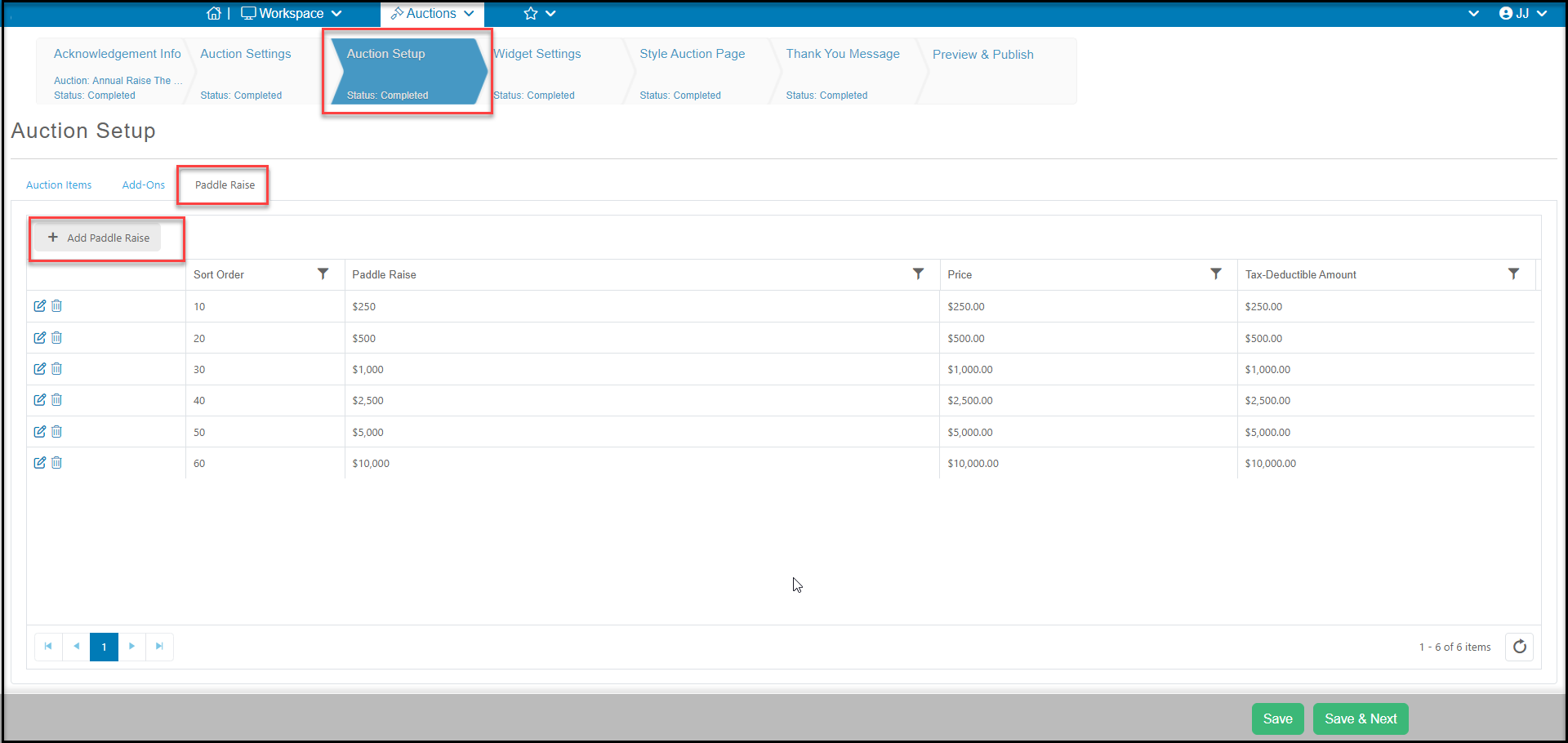The width and height of the screenshot is (1568, 743).
Task: Edit the $250 paddle raise row
Action: click(40, 306)
